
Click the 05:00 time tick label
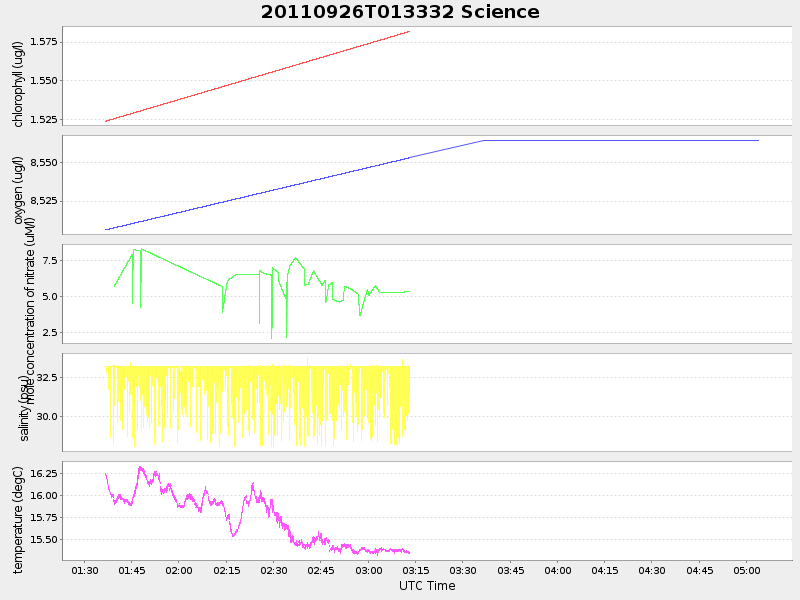click(x=746, y=570)
